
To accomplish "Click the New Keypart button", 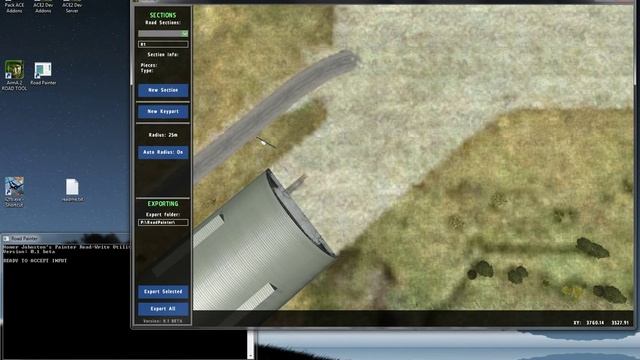I will (x=163, y=111).
